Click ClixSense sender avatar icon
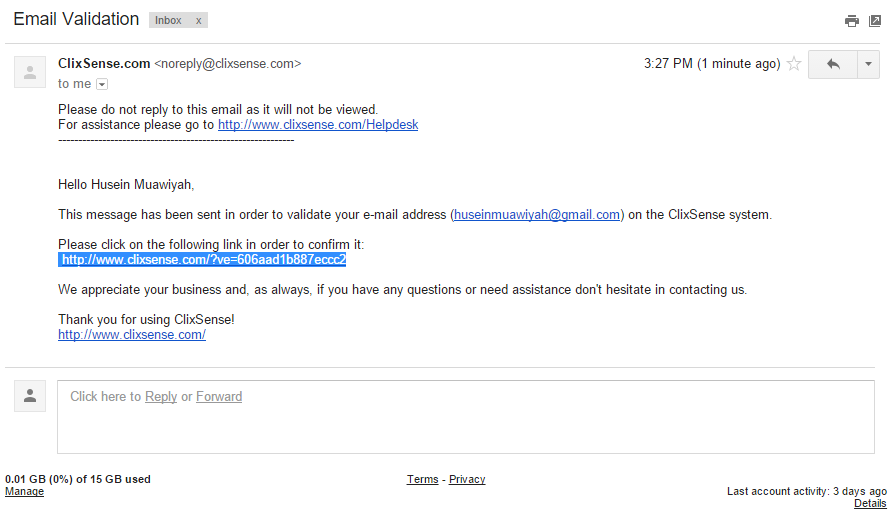893x523 pixels. 30,72
